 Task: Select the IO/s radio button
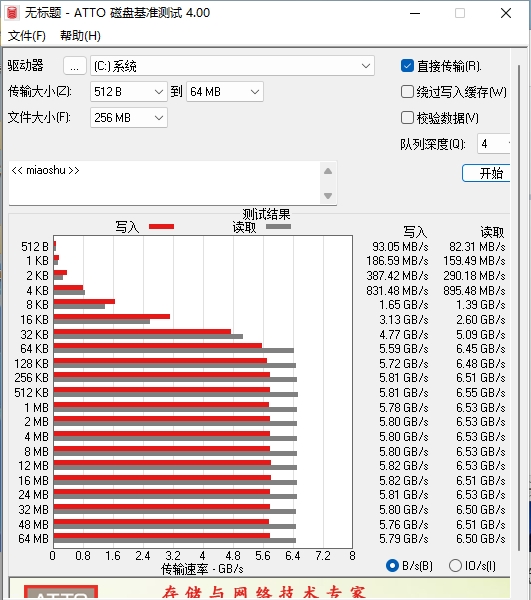click(455, 566)
